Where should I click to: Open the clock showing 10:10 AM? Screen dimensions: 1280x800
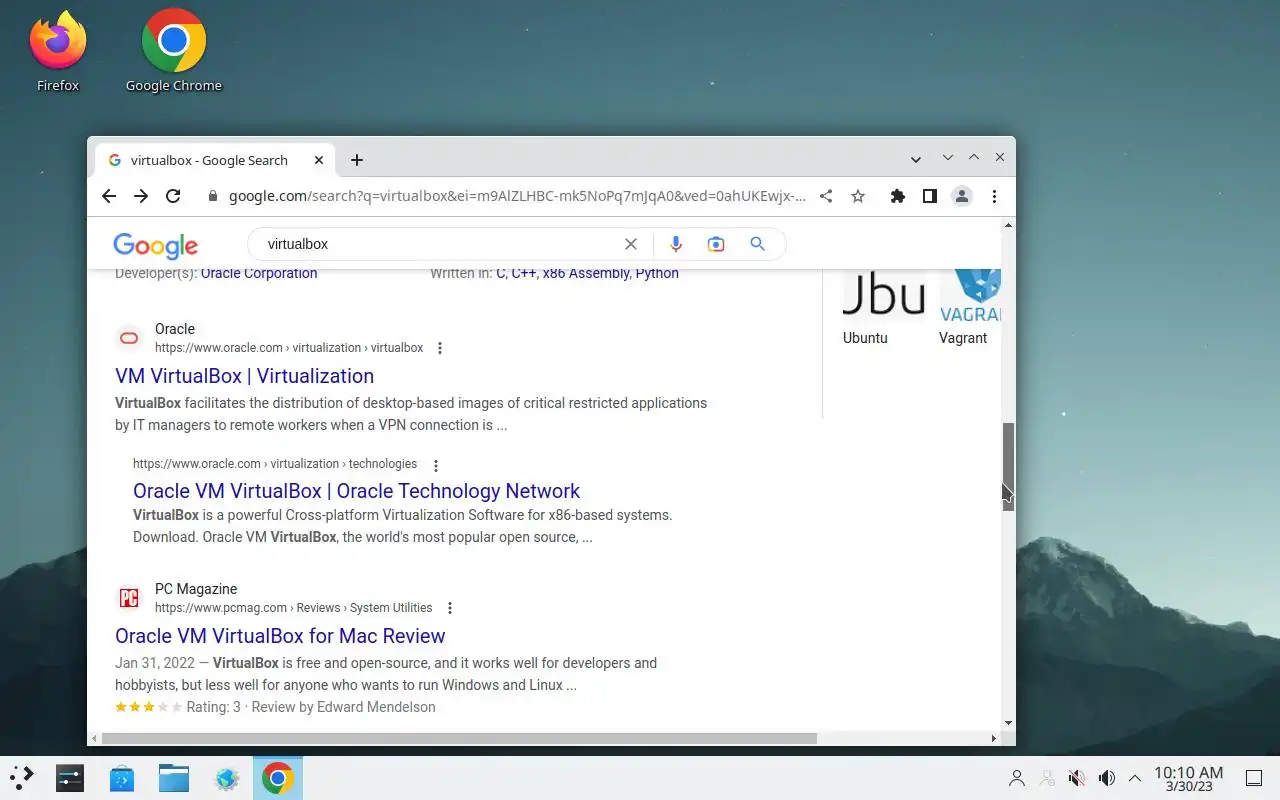(1189, 778)
